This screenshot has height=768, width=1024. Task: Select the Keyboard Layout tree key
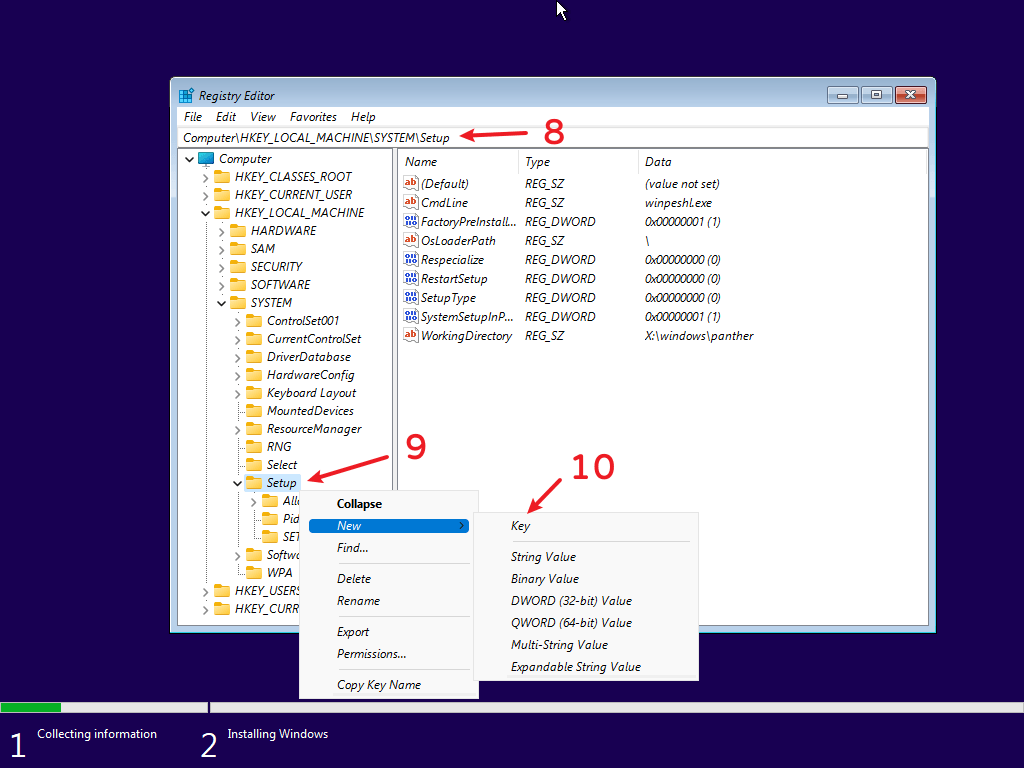tap(311, 393)
